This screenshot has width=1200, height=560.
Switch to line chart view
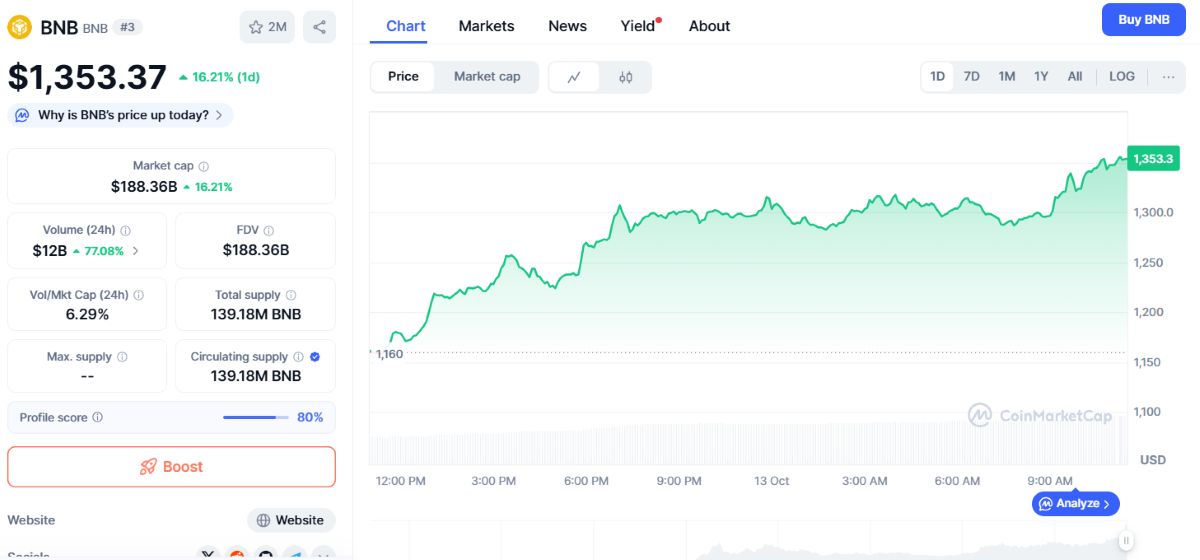click(574, 77)
